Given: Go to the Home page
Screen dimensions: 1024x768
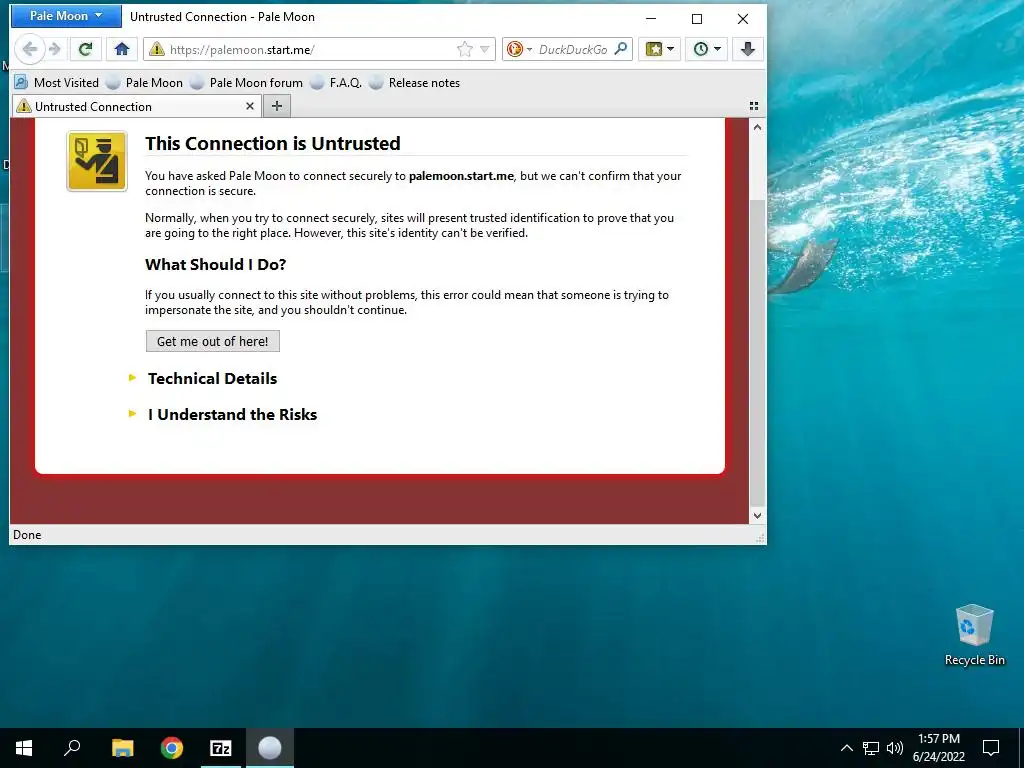Looking at the screenshot, I should pyautogui.click(x=122, y=49).
